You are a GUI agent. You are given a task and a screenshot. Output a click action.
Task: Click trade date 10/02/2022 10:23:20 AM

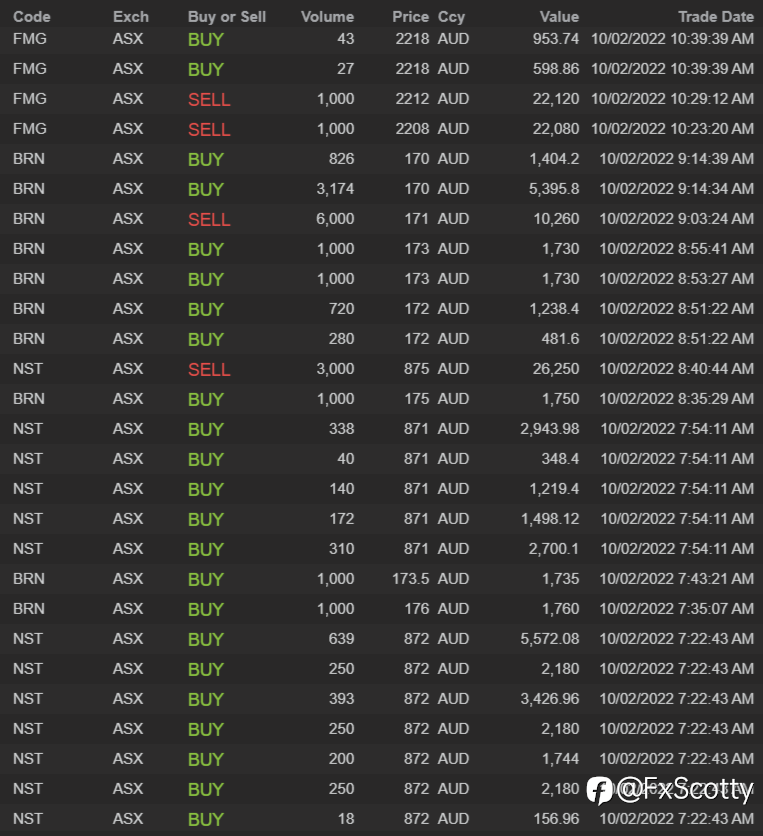[x=672, y=128]
